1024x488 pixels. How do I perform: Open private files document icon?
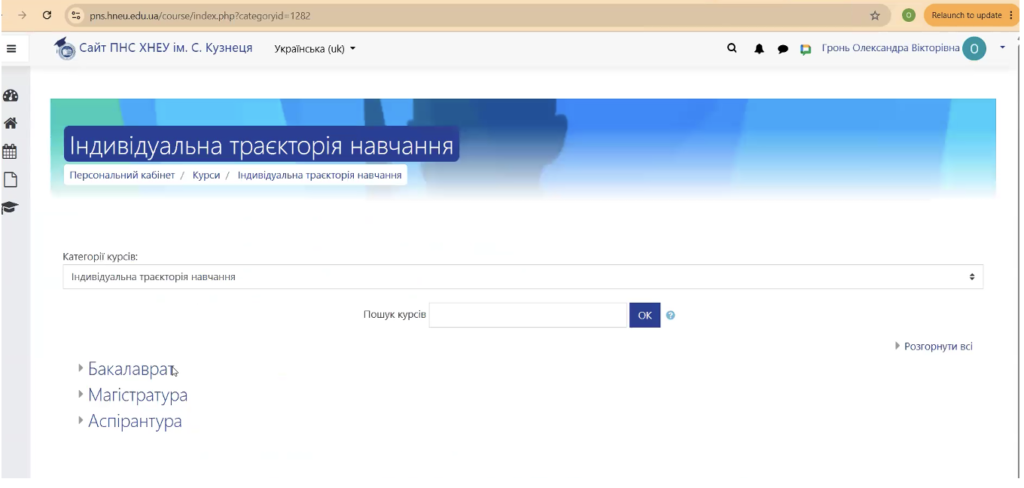coord(10,180)
